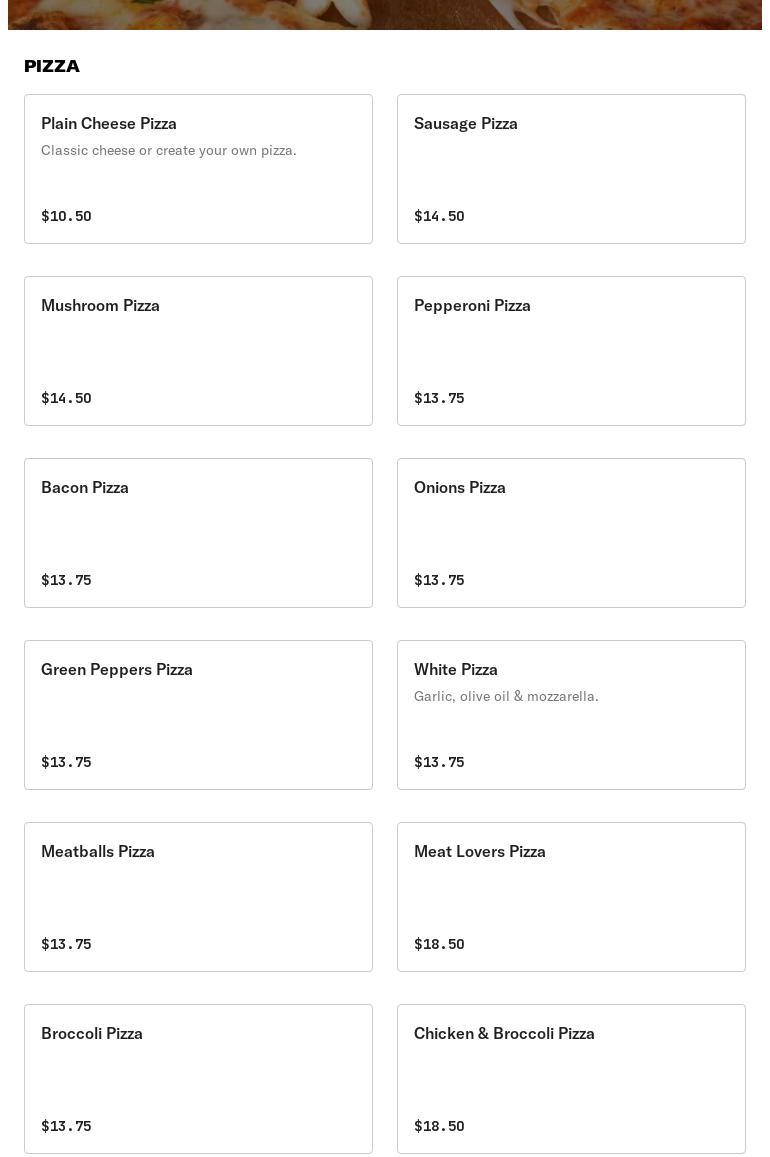Open the Bacon Pizza card
This screenshot has height=1157, width=770.
tap(198, 533)
